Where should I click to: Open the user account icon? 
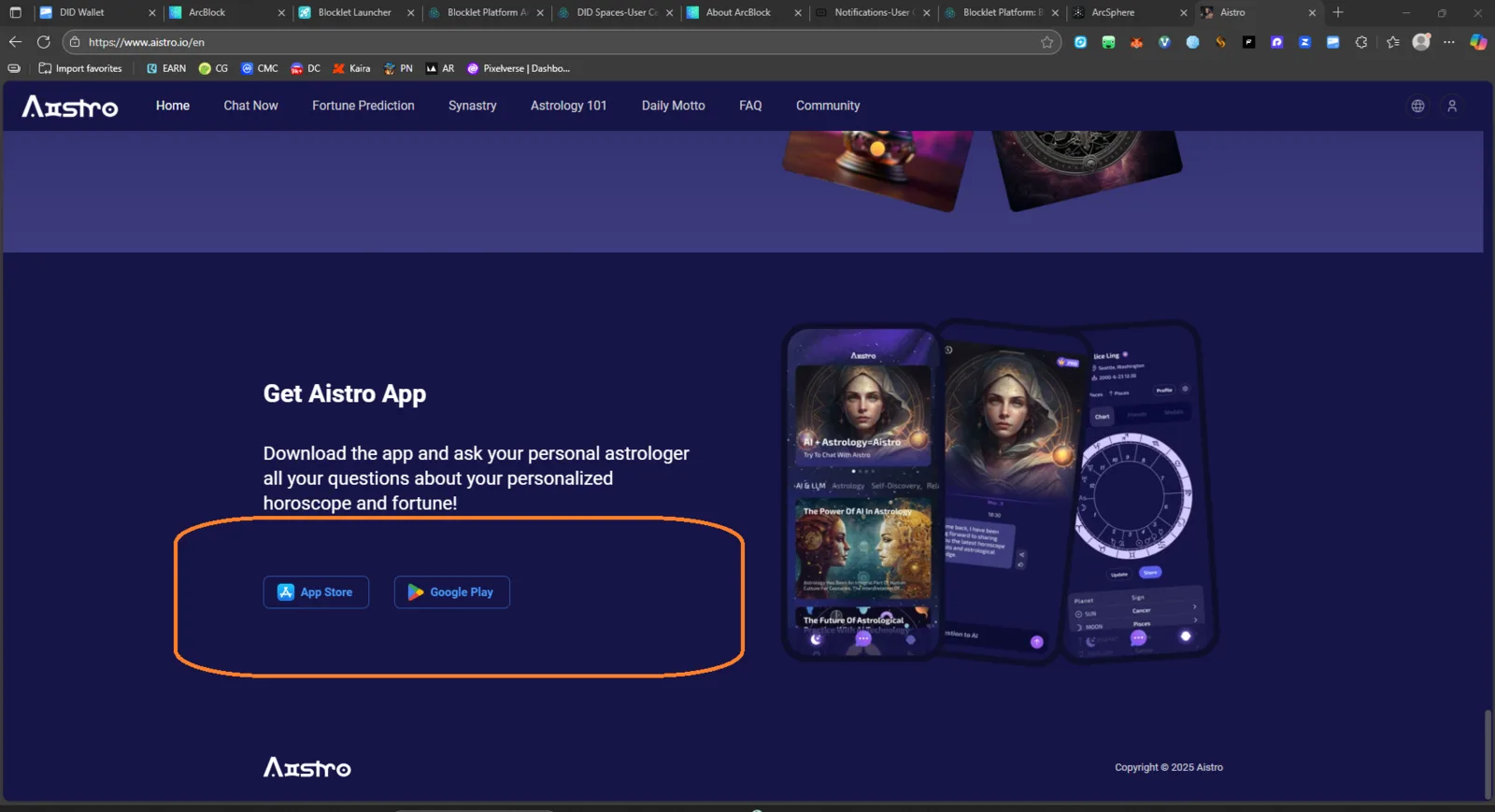coord(1452,106)
